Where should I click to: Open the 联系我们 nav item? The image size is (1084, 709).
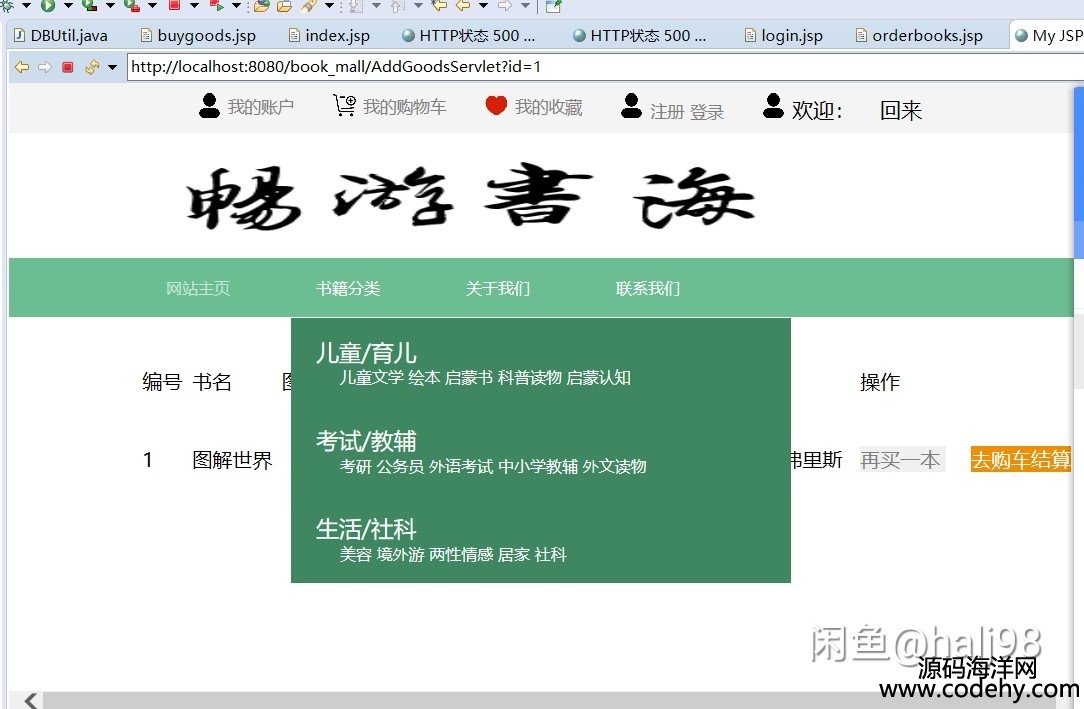pyautogui.click(x=648, y=288)
